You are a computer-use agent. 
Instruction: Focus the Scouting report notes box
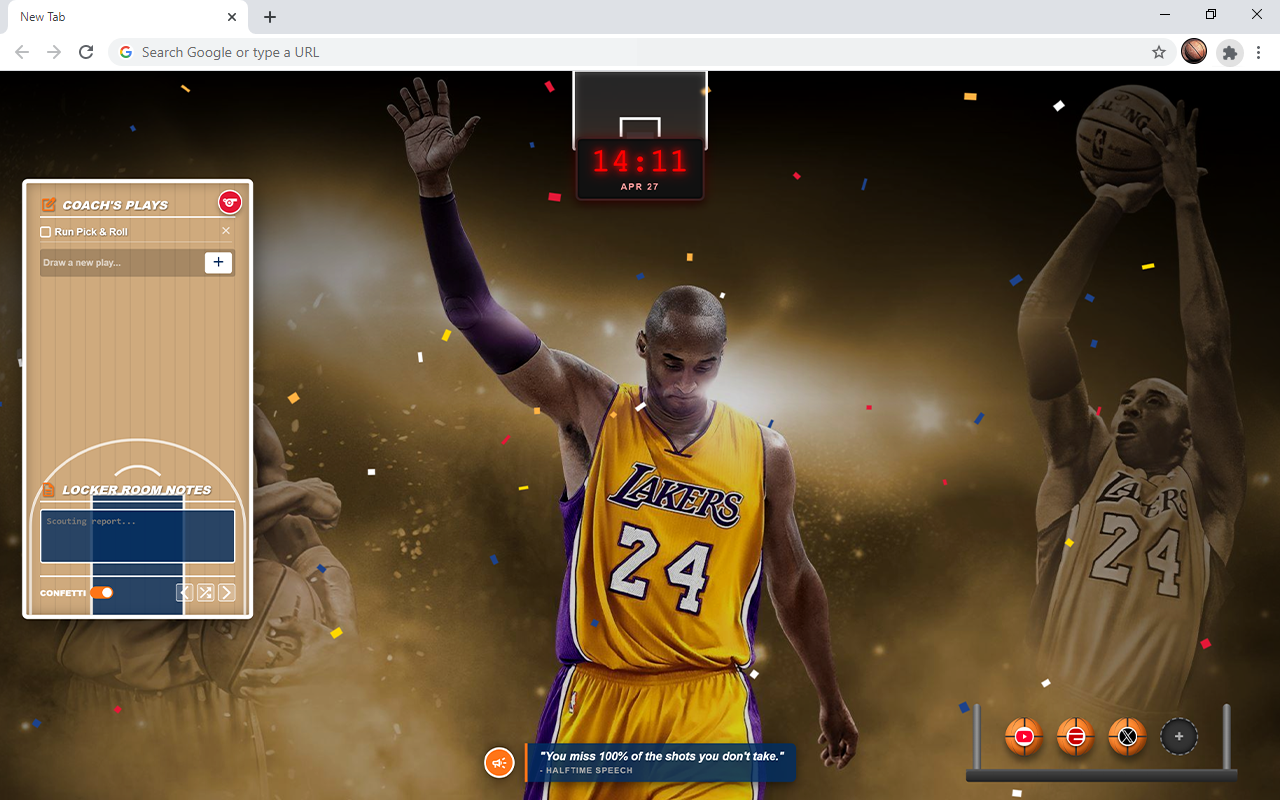[x=137, y=536]
